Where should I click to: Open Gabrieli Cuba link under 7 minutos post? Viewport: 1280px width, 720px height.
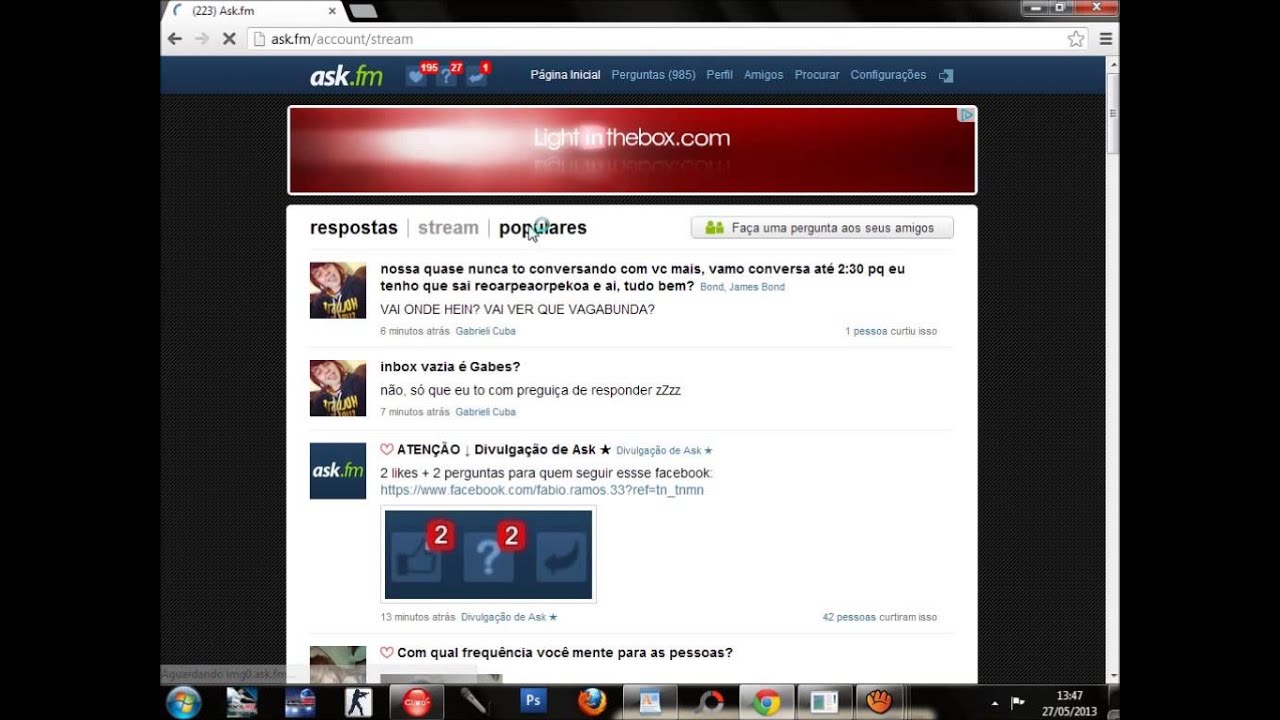coord(486,412)
